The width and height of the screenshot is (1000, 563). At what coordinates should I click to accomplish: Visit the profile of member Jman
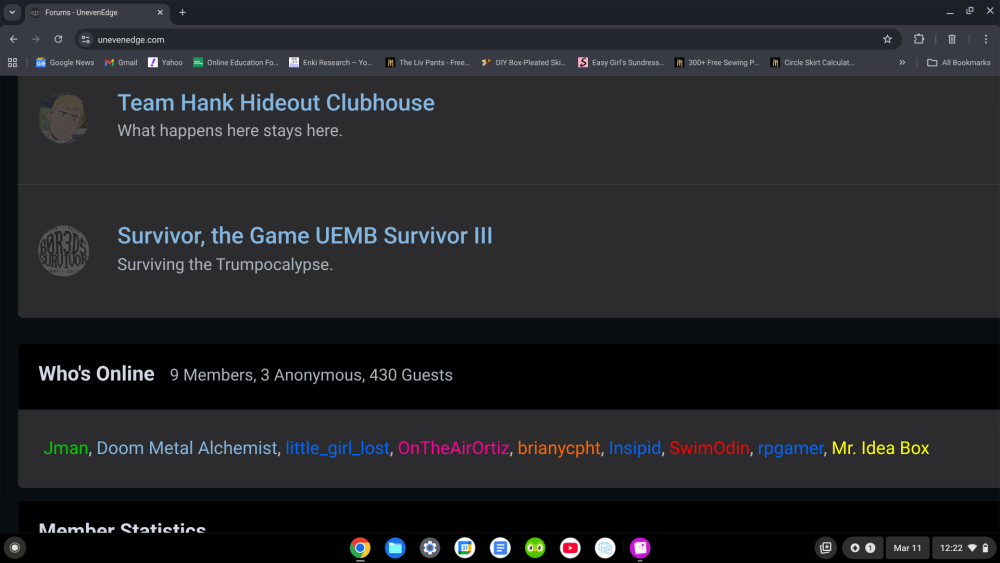click(x=66, y=448)
